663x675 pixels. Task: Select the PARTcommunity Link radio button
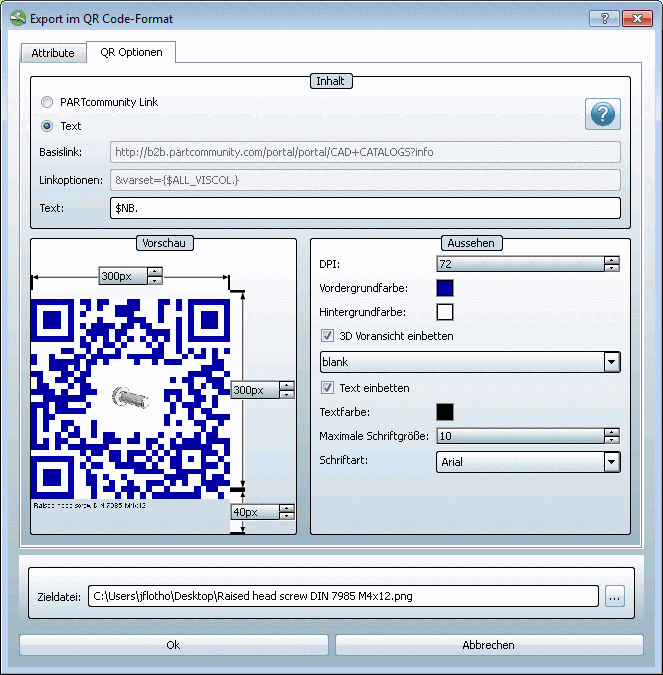[x=47, y=102]
